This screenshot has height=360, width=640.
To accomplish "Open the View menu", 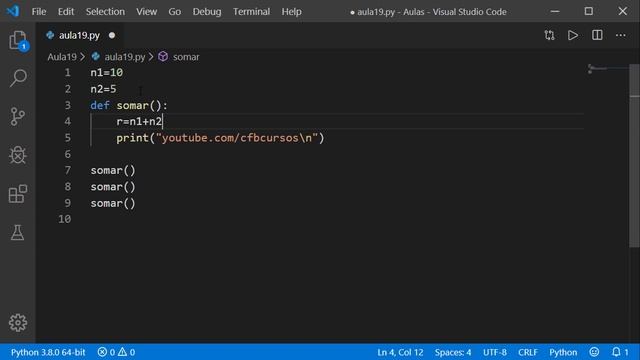I will point(147,11).
